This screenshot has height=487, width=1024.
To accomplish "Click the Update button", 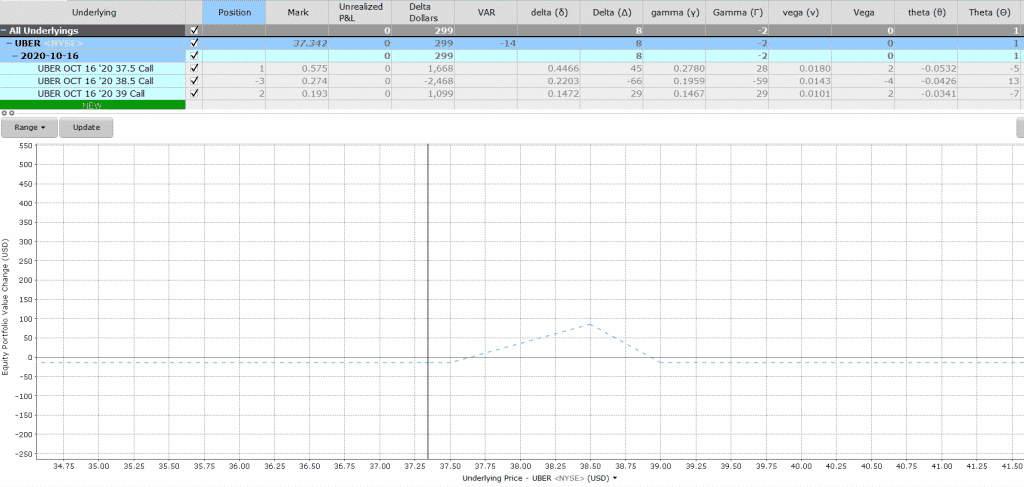I will tap(86, 128).
